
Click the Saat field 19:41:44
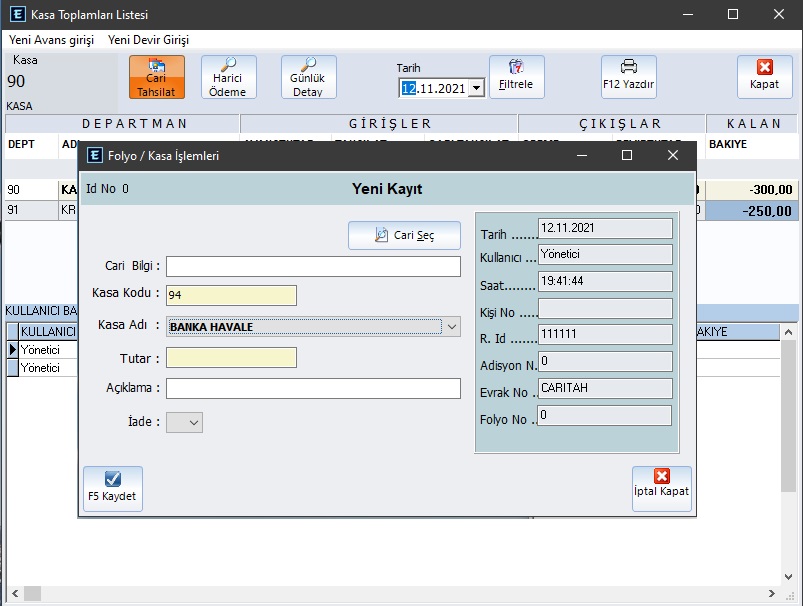(x=605, y=281)
